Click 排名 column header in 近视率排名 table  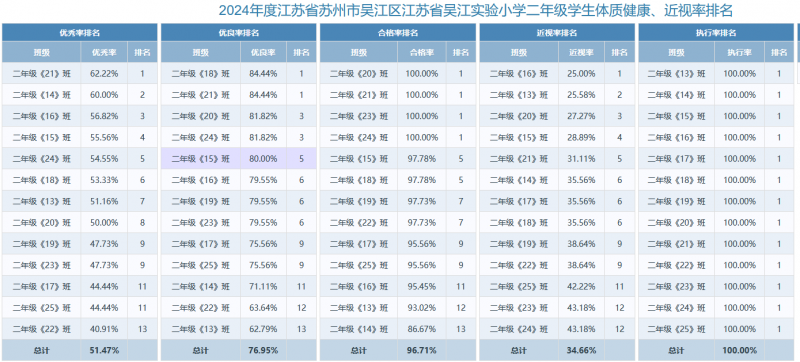point(620,52)
